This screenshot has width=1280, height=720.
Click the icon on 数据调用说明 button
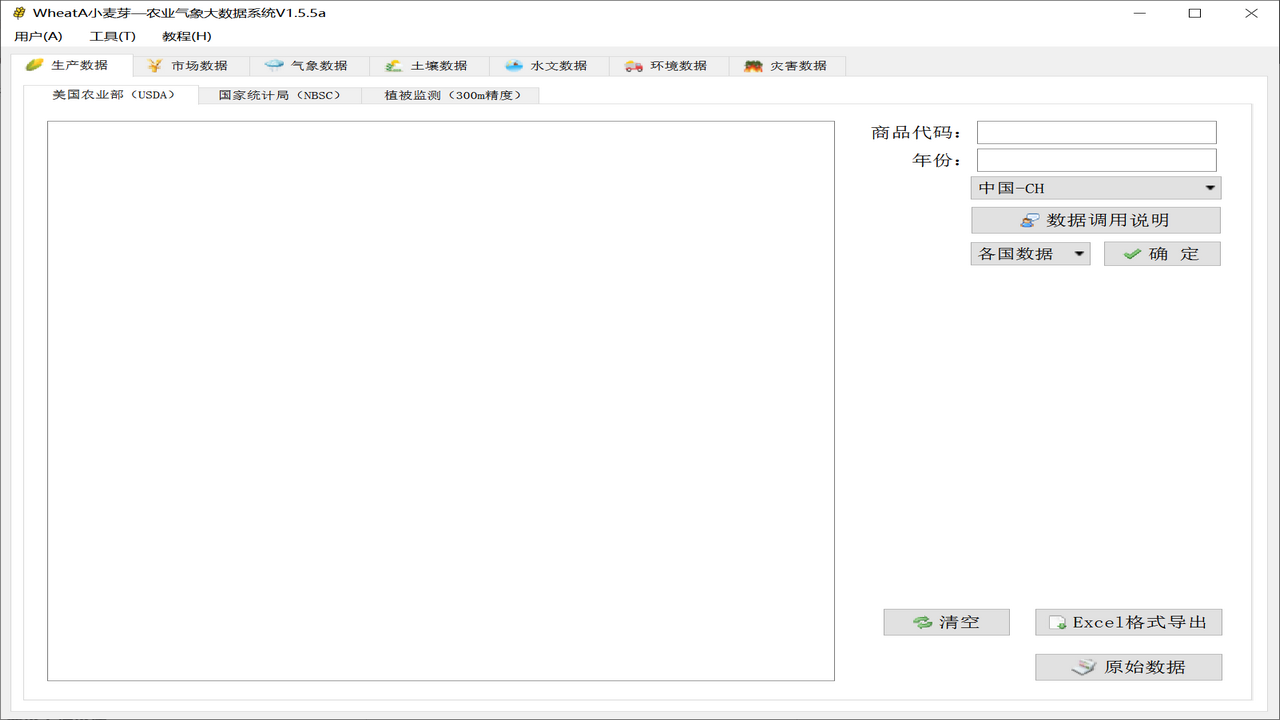[1030, 220]
